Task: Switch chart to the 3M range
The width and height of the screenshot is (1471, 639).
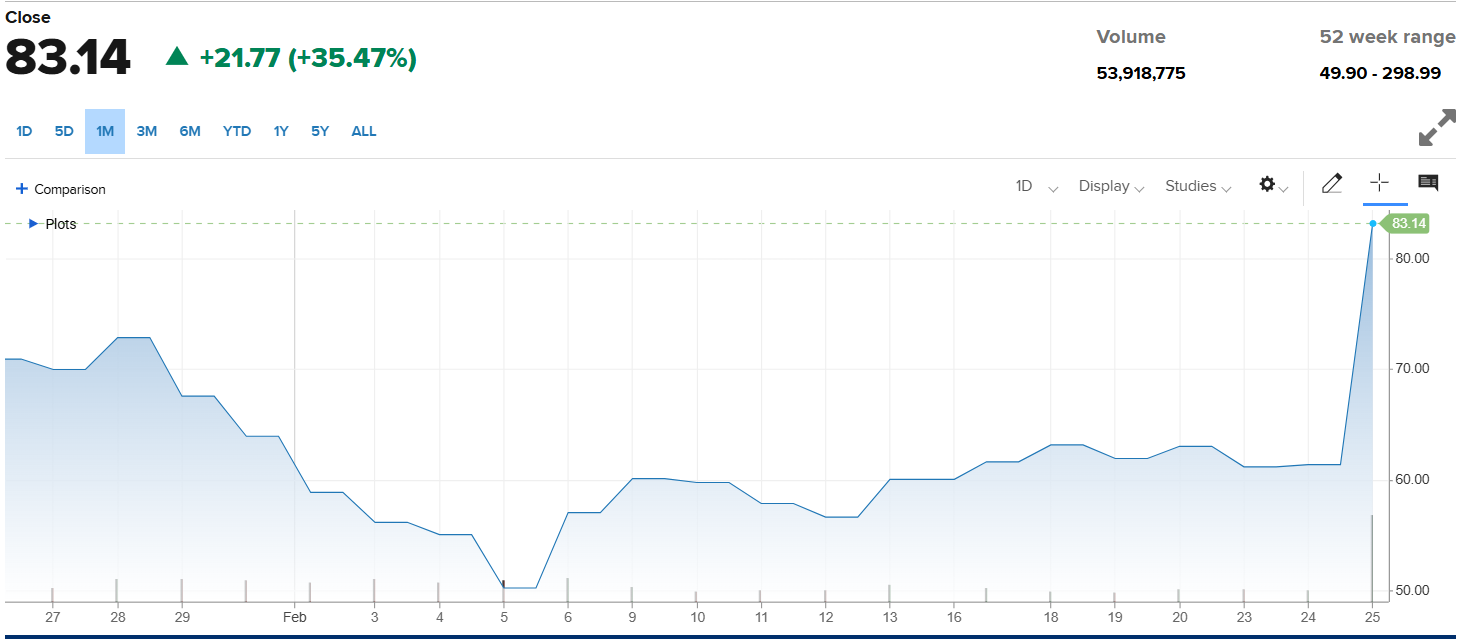Action: (x=147, y=131)
